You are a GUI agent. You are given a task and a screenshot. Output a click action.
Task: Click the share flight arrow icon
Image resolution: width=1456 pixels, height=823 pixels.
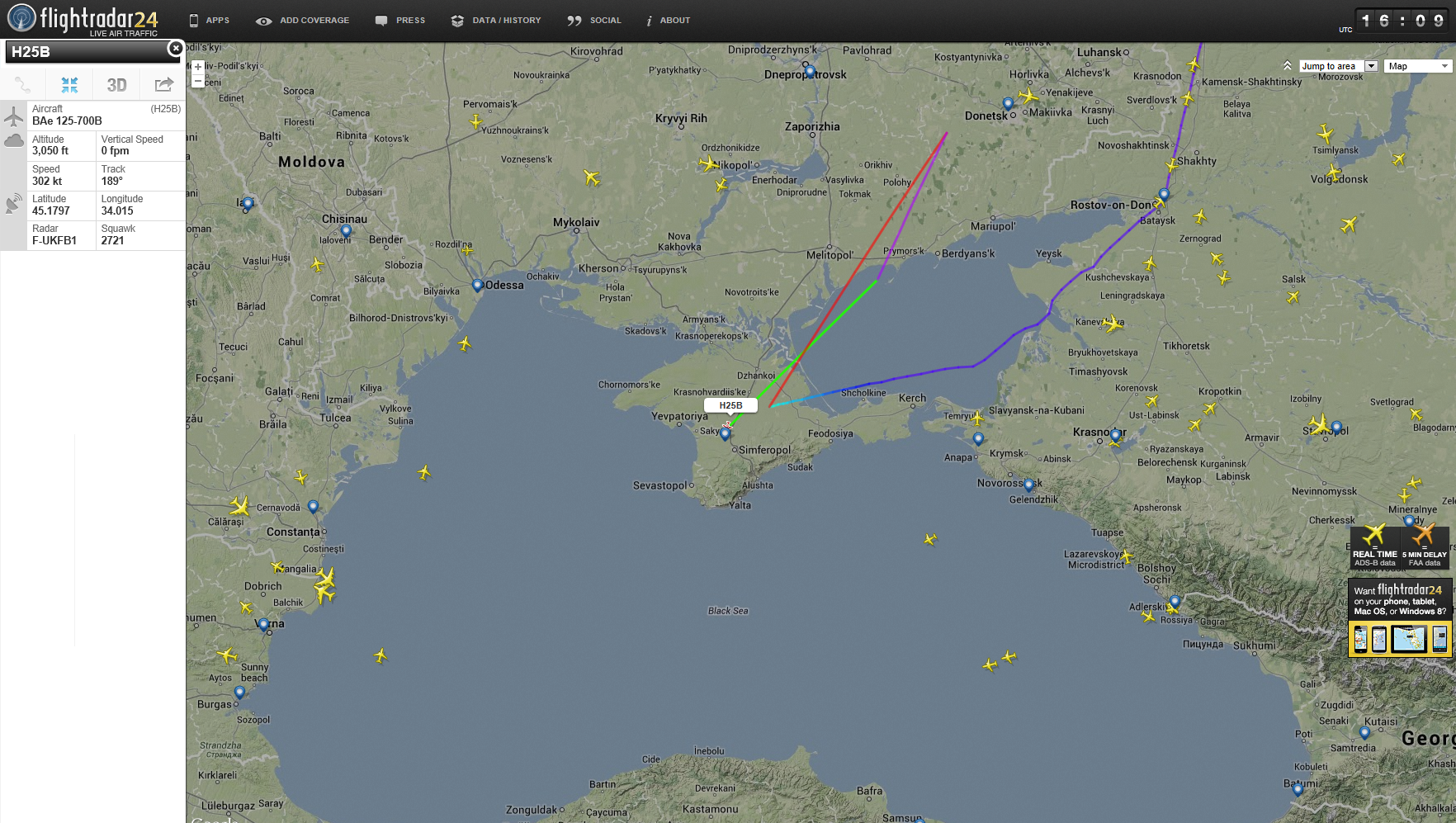(163, 84)
